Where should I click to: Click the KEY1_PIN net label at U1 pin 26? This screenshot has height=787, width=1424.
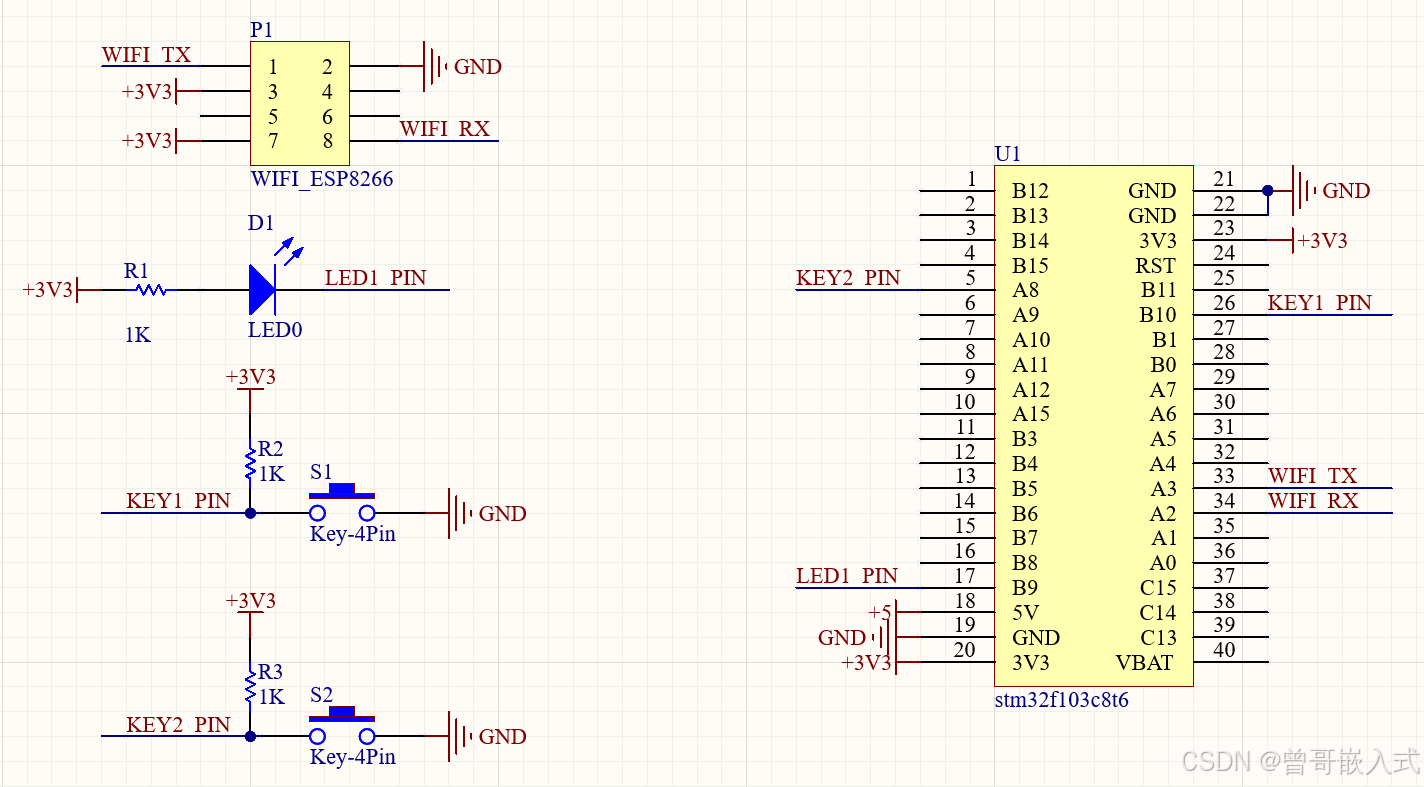[x=1320, y=303]
